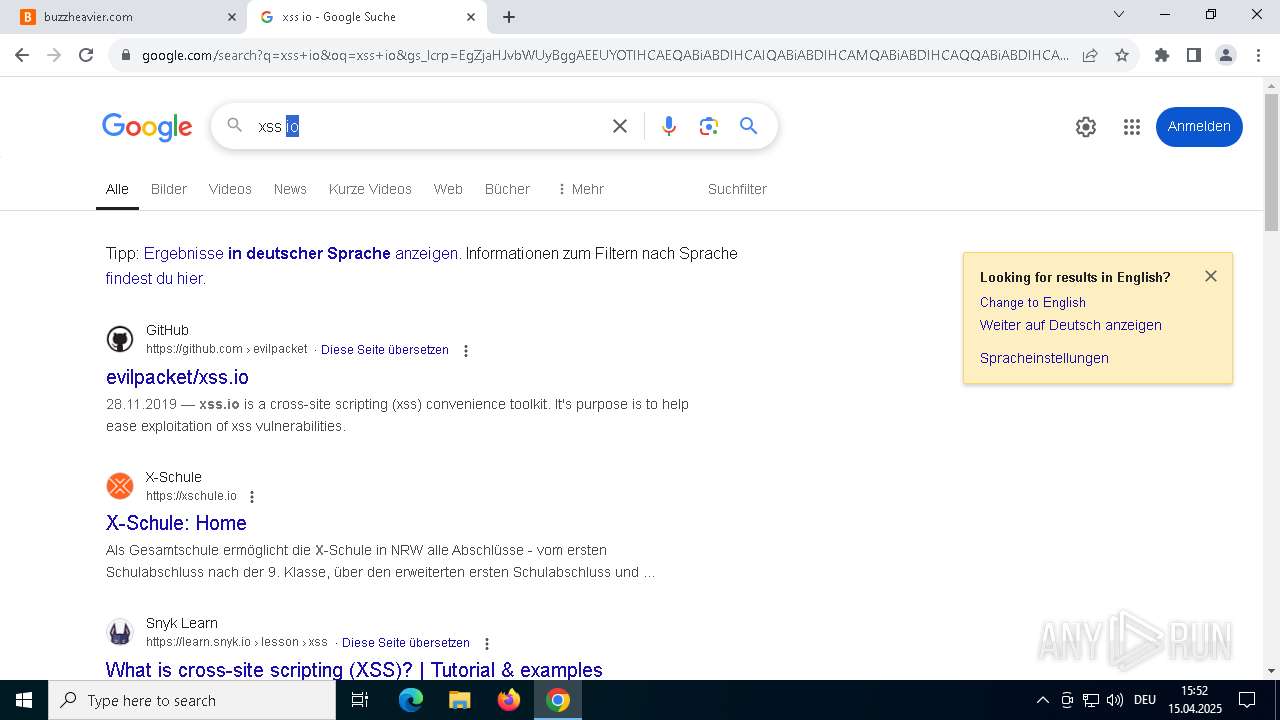Open Google apps grid
This screenshot has width=1280, height=720.
[x=1132, y=127]
